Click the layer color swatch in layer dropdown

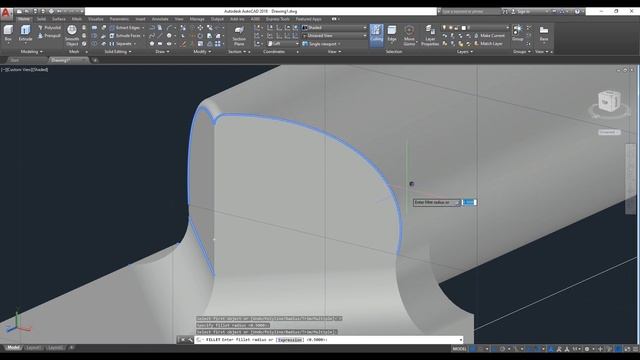[x=464, y=28]
